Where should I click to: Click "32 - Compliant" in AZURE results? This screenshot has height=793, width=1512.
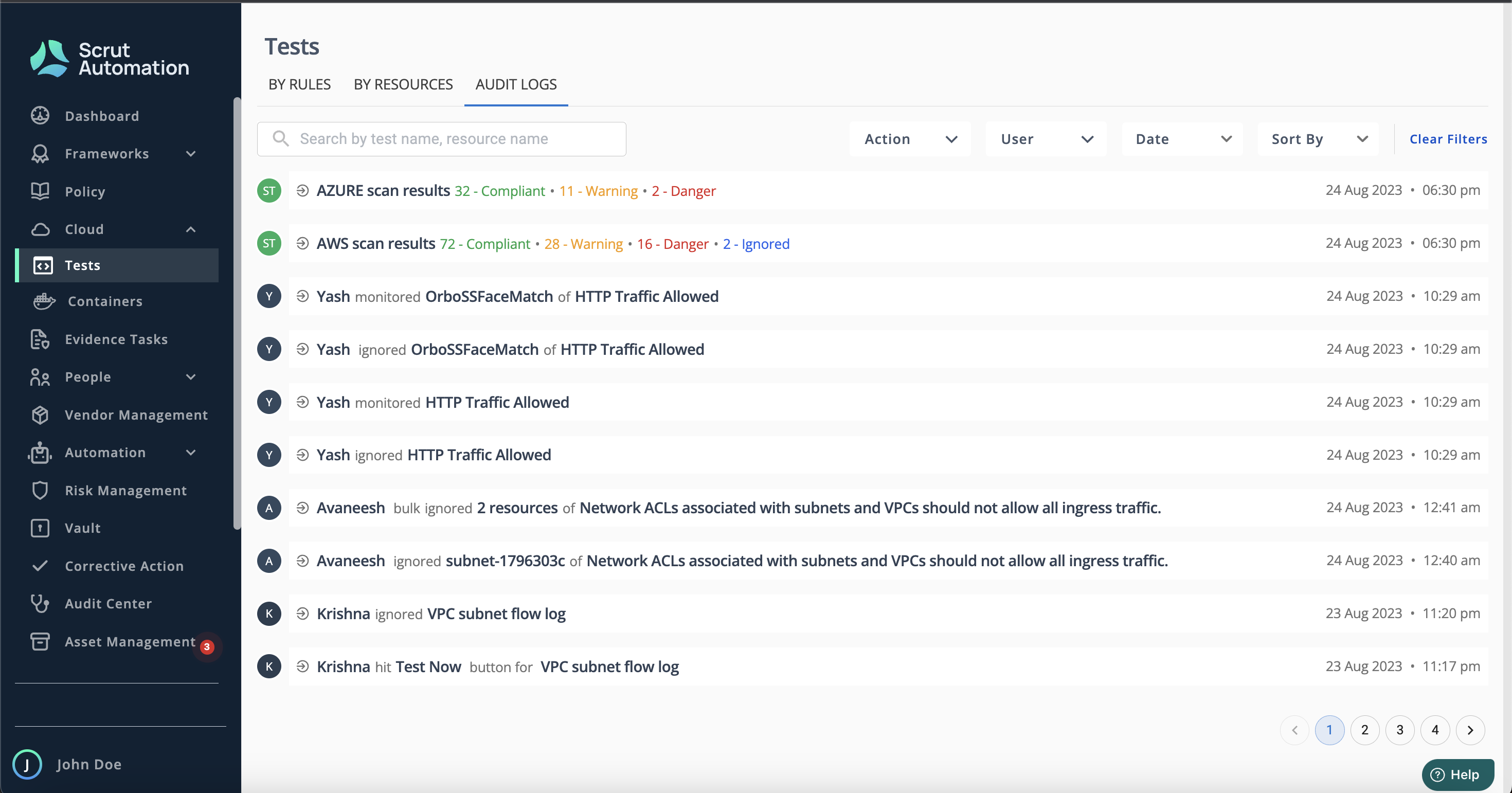click(499, 191)
